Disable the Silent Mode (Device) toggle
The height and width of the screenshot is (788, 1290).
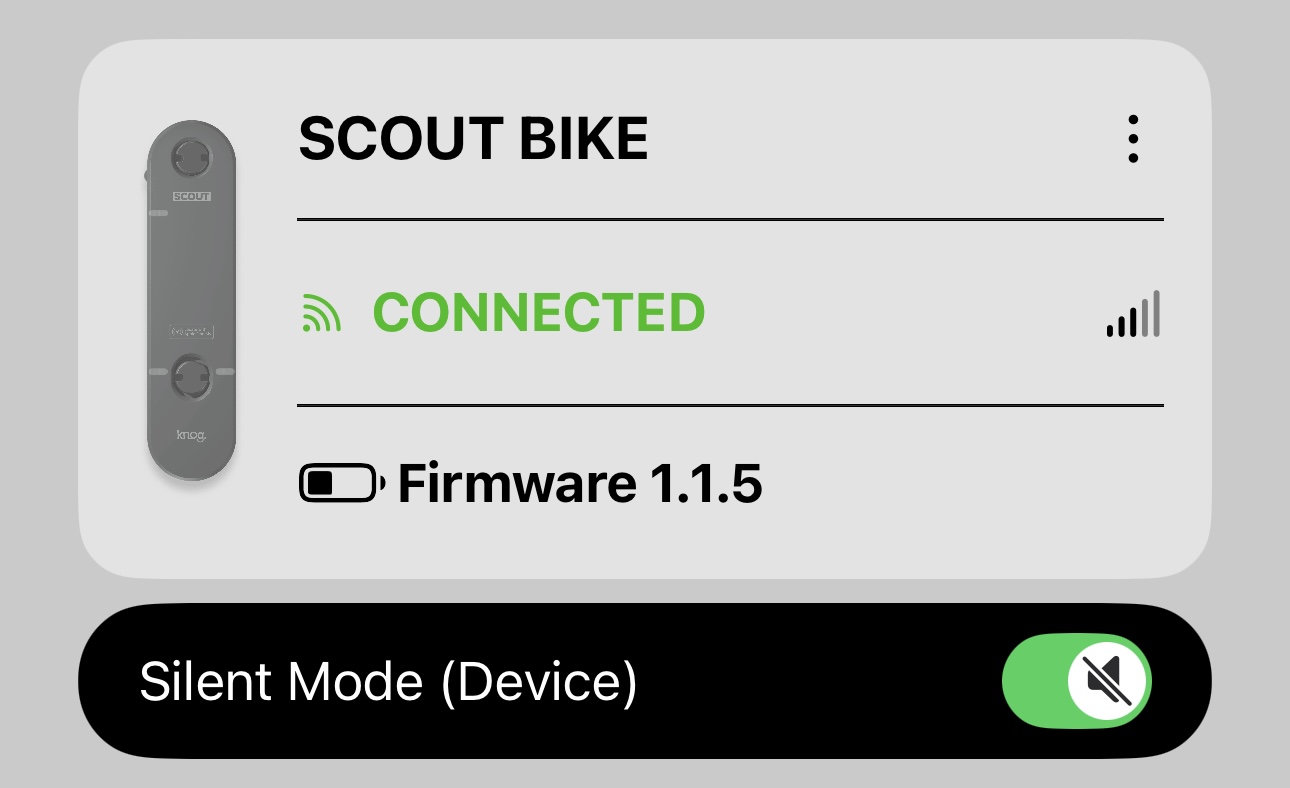tap(1077, 681)
